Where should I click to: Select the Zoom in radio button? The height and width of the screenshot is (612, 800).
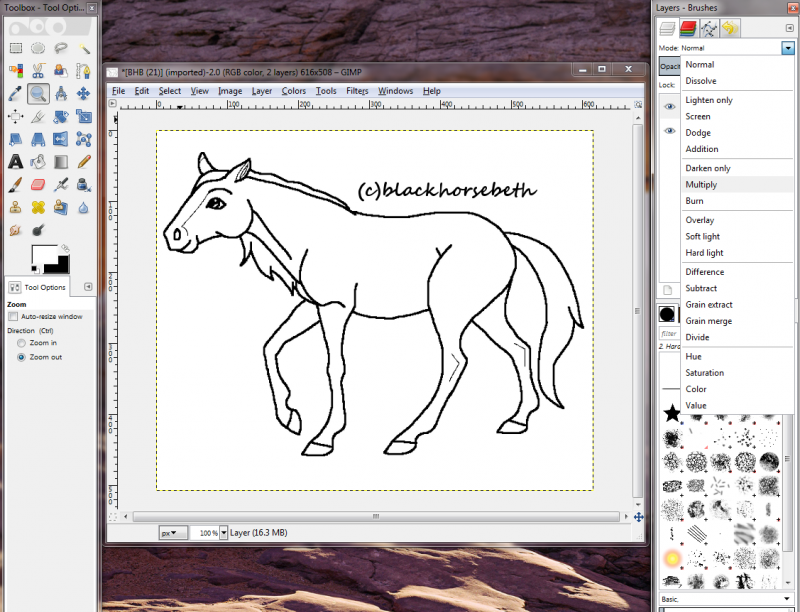click(21, 343)
